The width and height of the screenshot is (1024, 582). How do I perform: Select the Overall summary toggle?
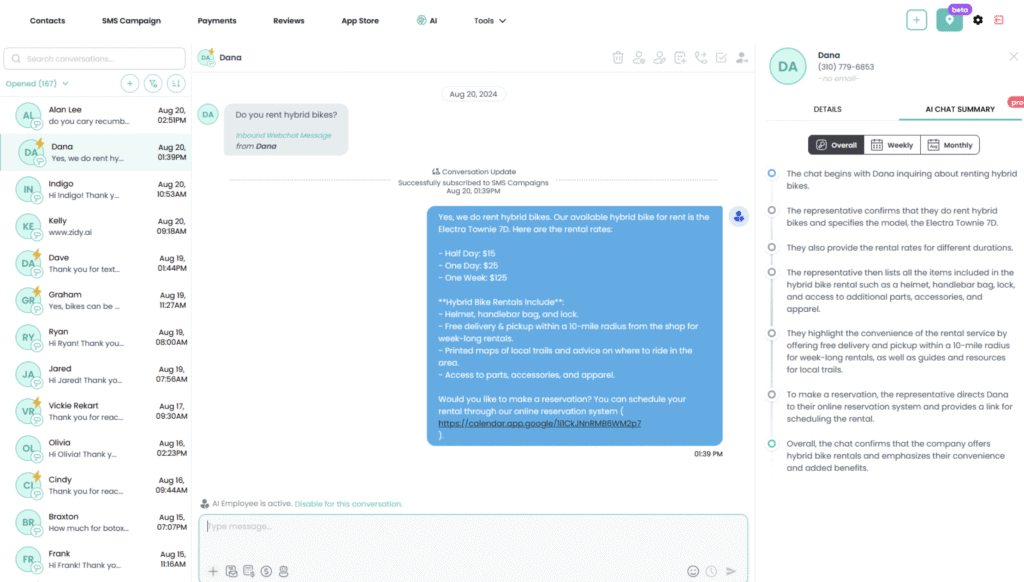point(836,145)
